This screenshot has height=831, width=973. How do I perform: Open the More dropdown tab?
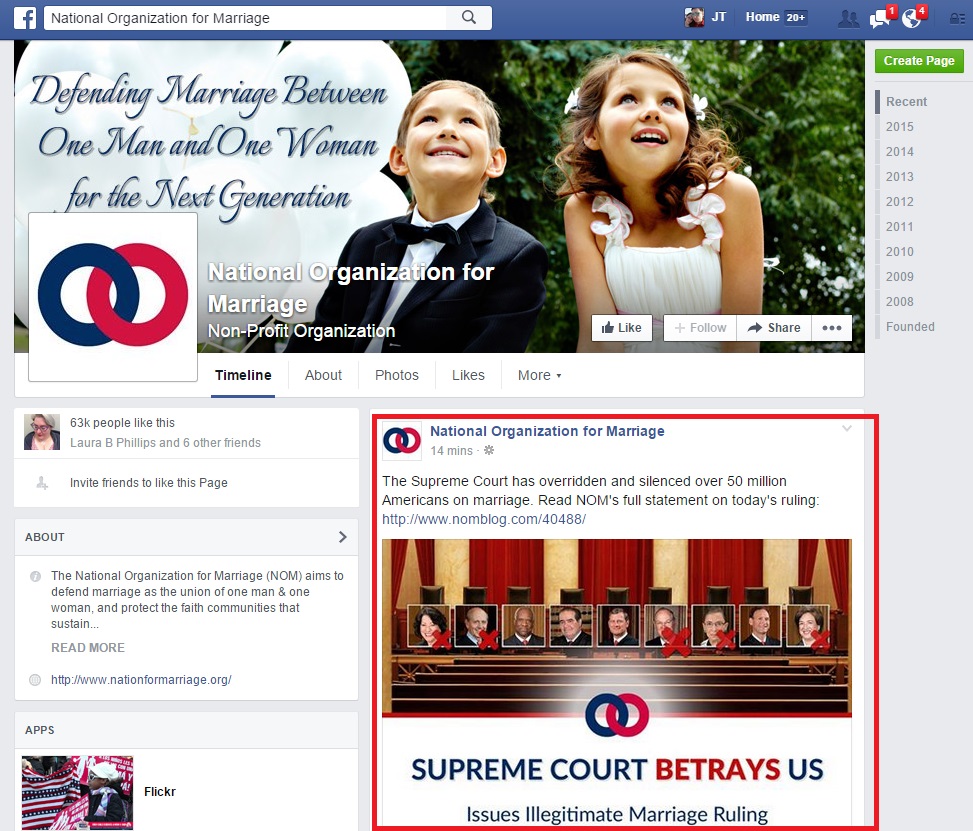[x=539, y=375]
